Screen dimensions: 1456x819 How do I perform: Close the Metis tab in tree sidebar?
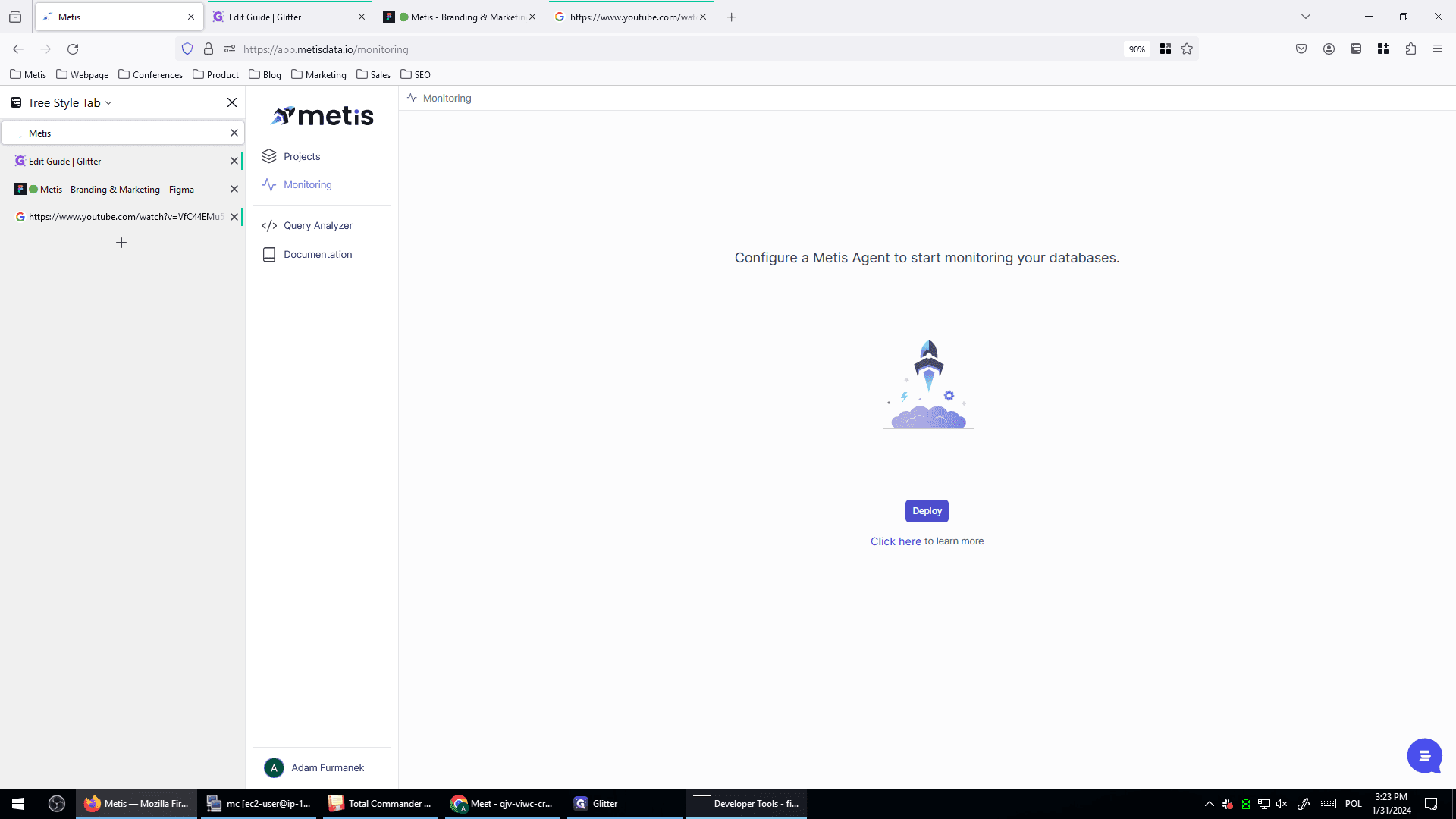pos(234,133)
